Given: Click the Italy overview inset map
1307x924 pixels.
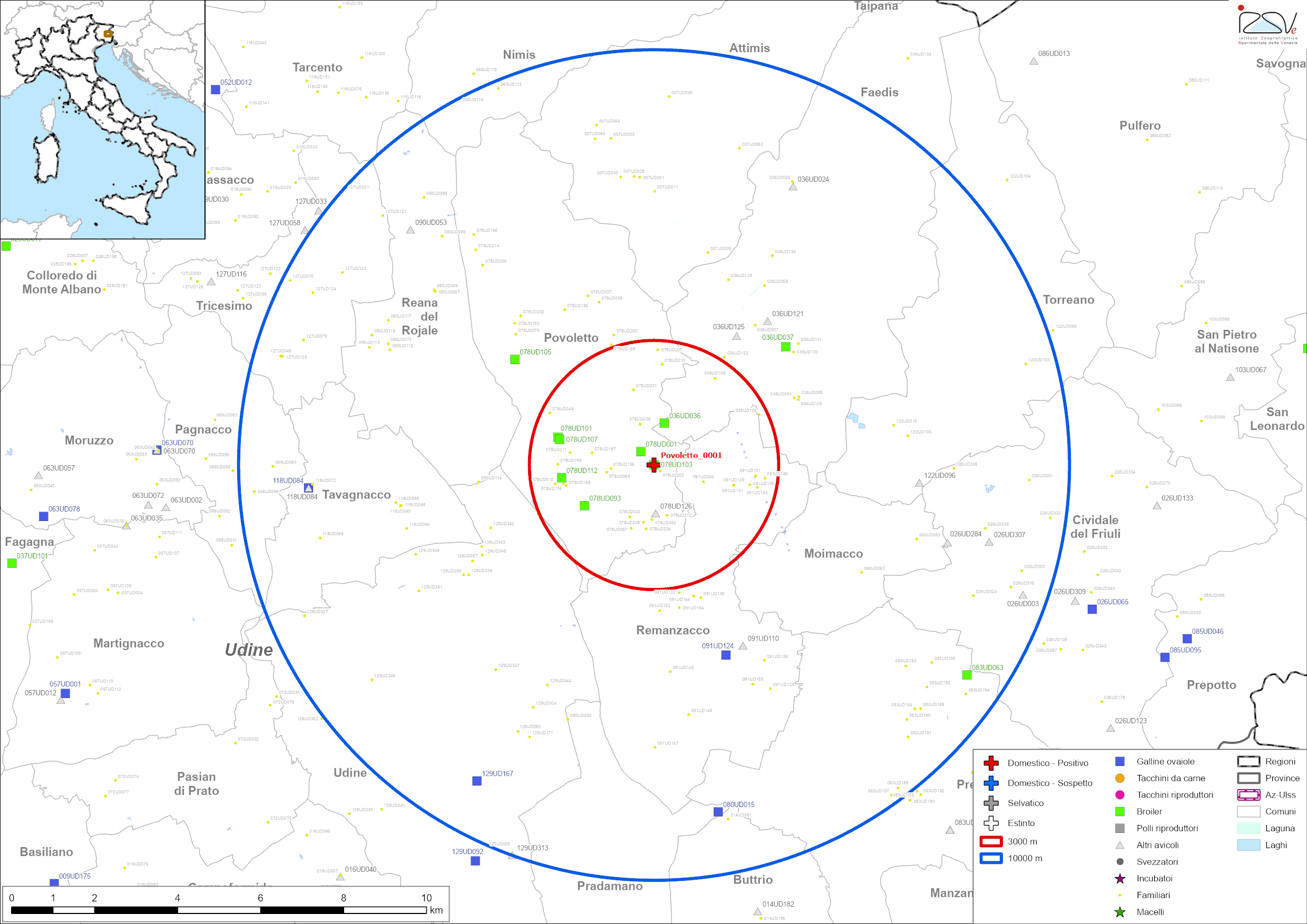Looking at the screenshot, I should pos(102,120).
